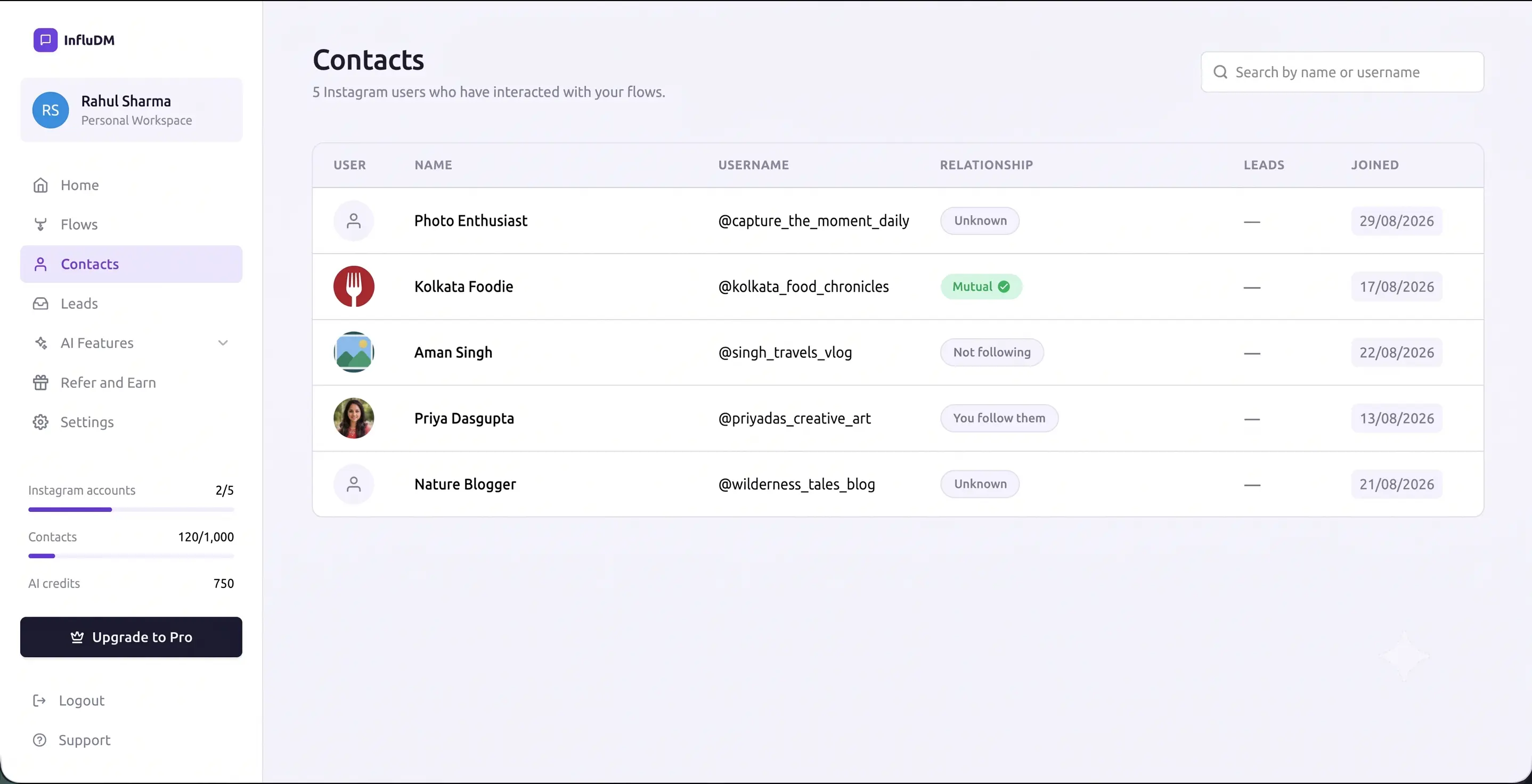This screenshot has height=784, width=1532.
Task: Click the Refer and Earn gift icon
Action: coord(40,382)
